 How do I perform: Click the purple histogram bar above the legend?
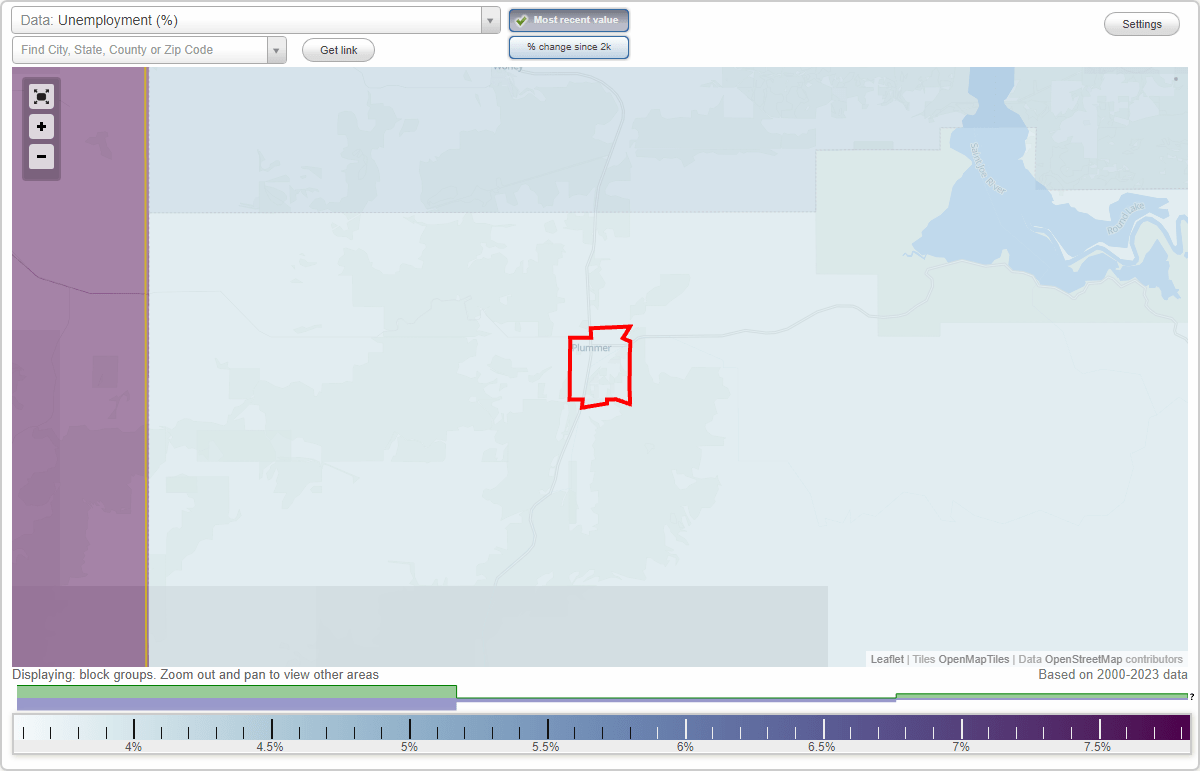tap(237, 704)
